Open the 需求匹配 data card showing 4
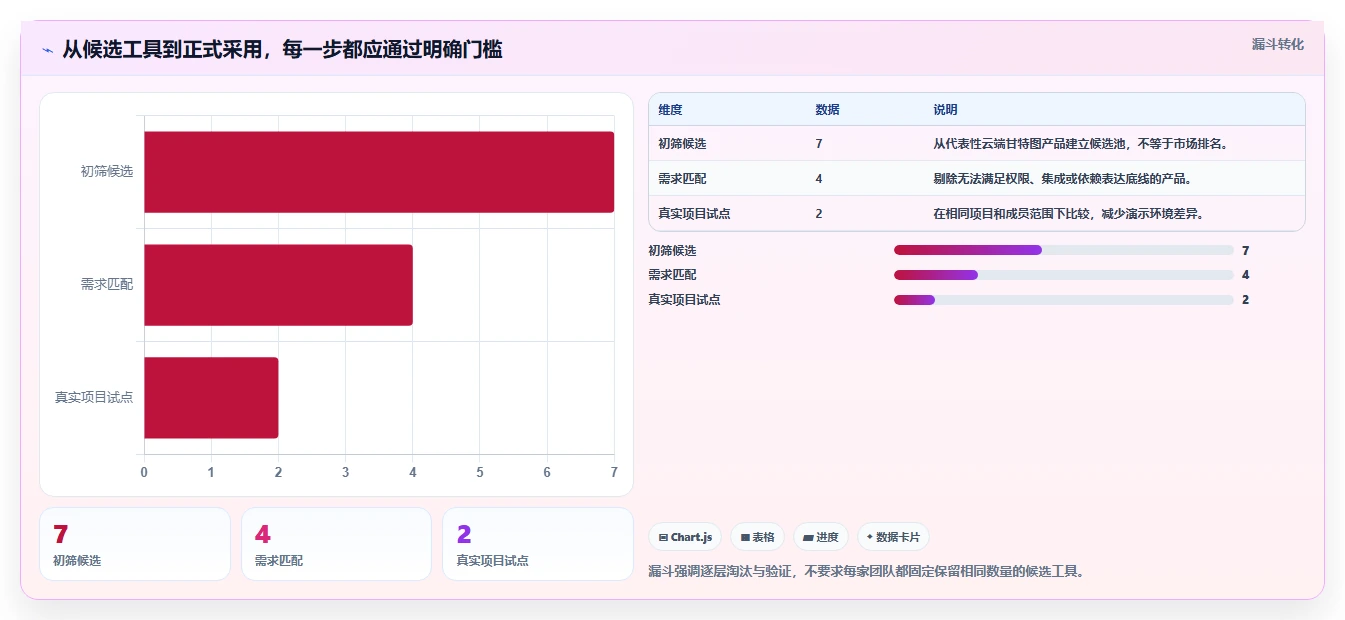Image resolution: width=1345 pixels, height=620 pixels. click(x=336, y=544)
